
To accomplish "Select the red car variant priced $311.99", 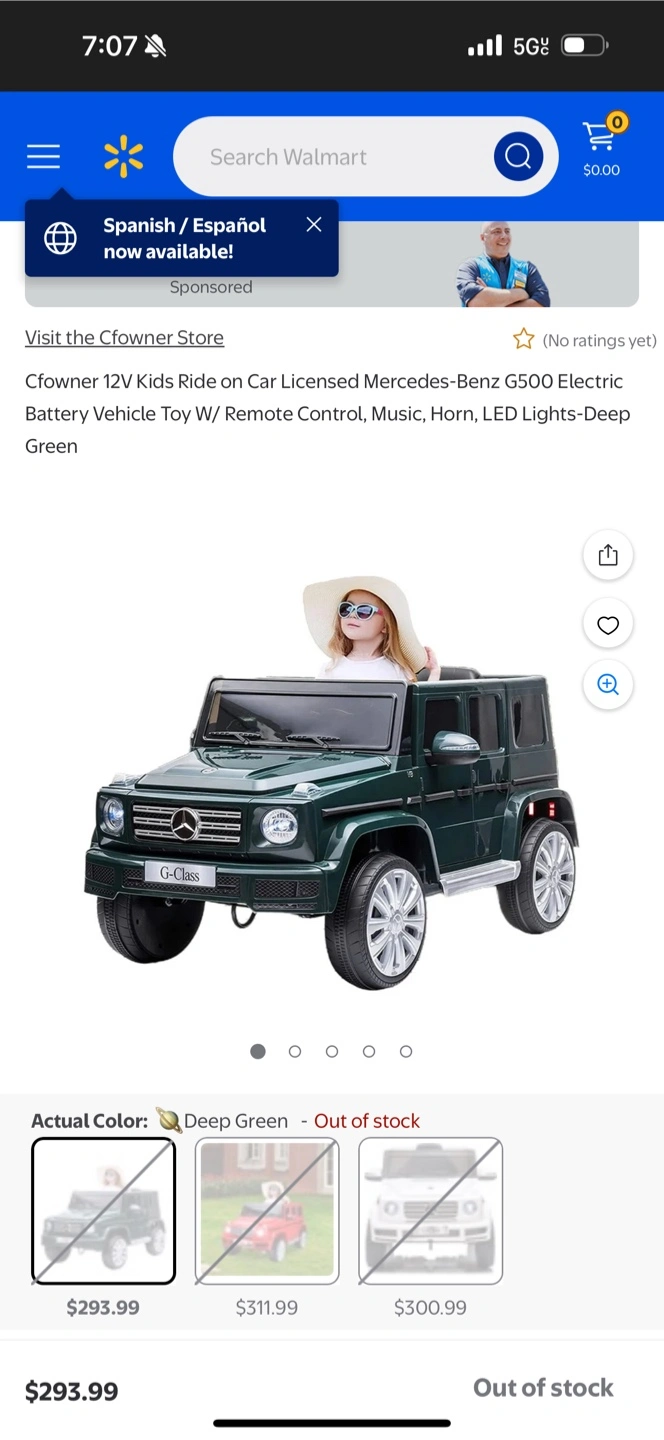I will tap(267, 1211).
